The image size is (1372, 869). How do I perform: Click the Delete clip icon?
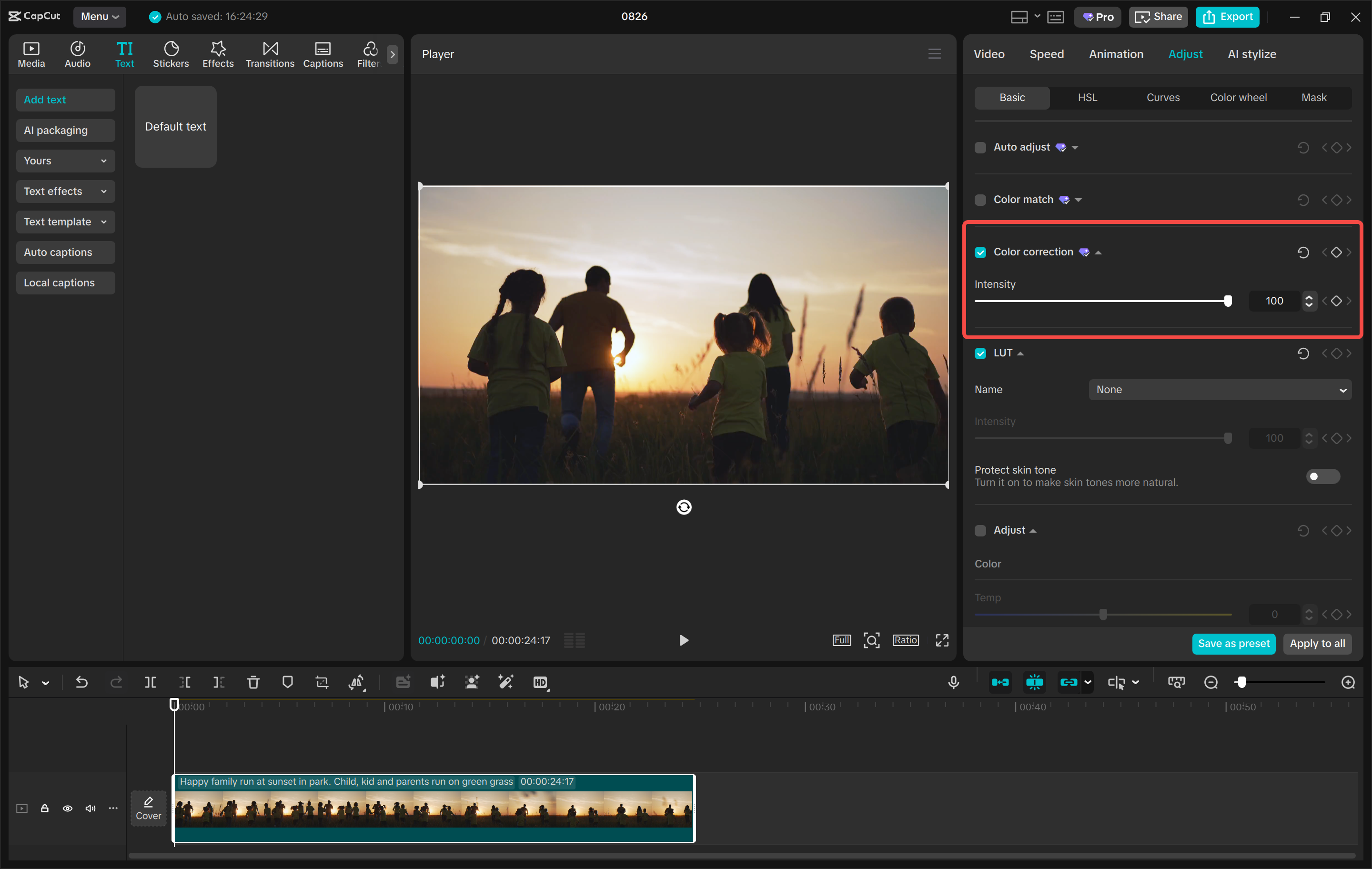point(253,681)
